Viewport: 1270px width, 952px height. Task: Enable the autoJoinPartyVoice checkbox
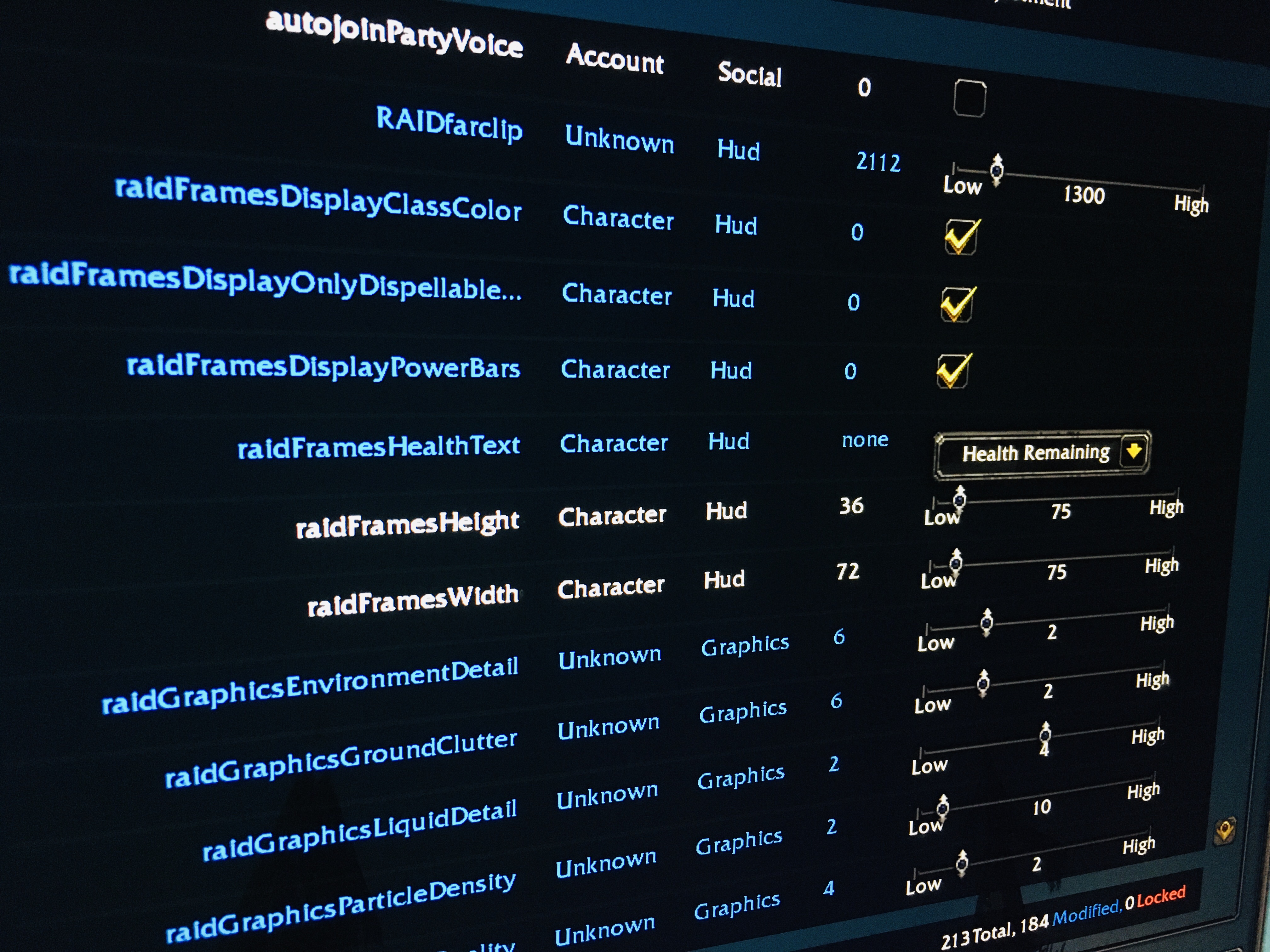click(x=970, y=98)
